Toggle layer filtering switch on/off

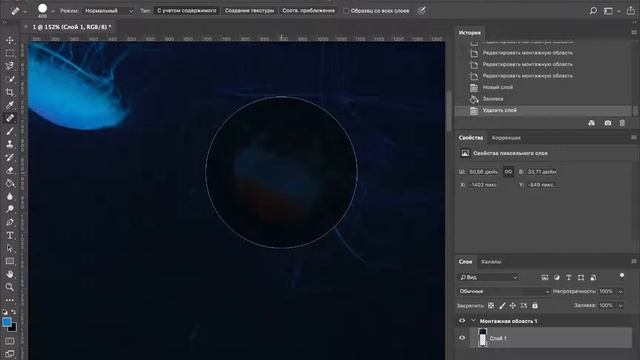[622, 277]
